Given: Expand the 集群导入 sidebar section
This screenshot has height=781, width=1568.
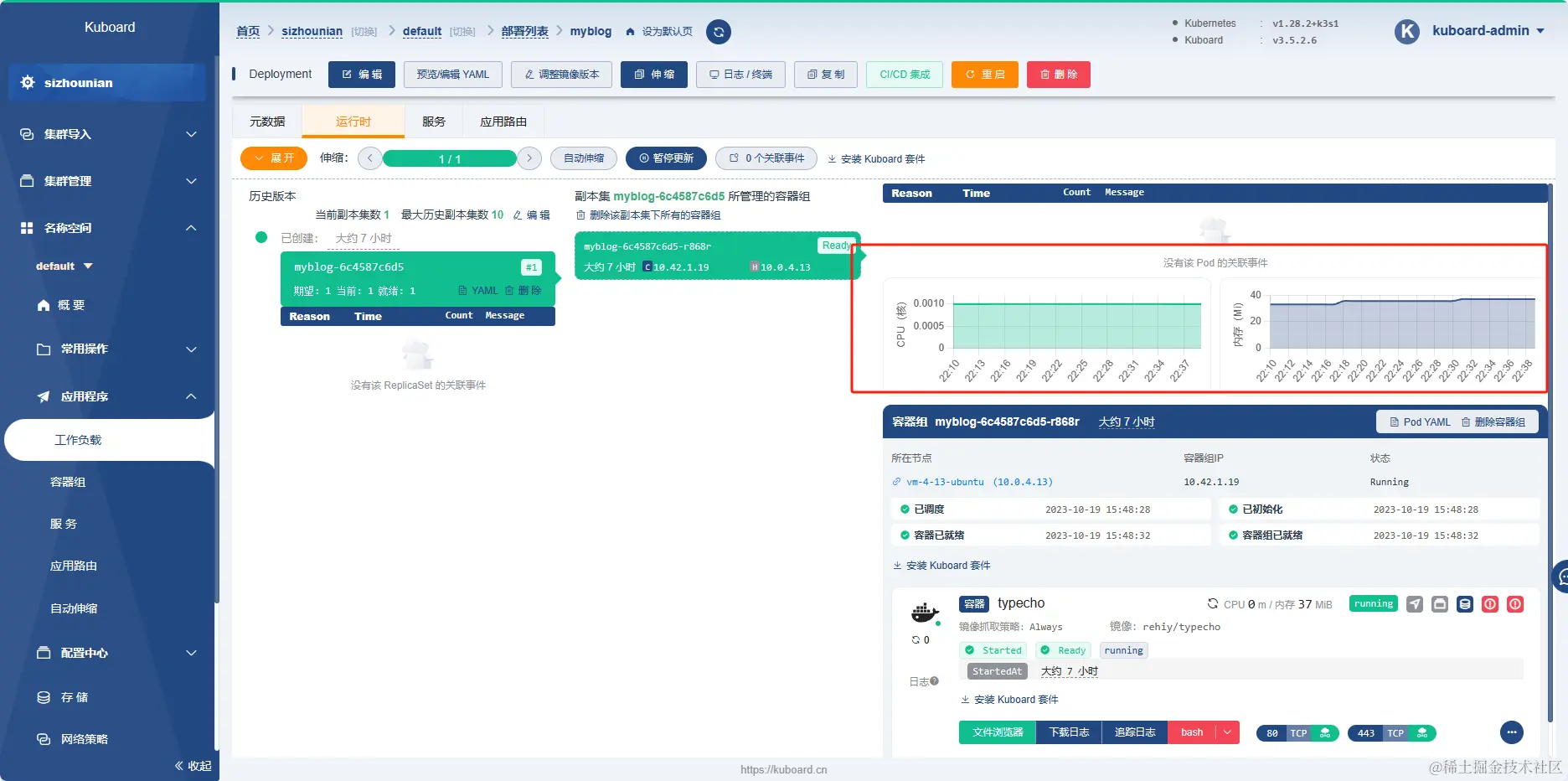Looking at the screenshot, I should [x=191, y=134].
